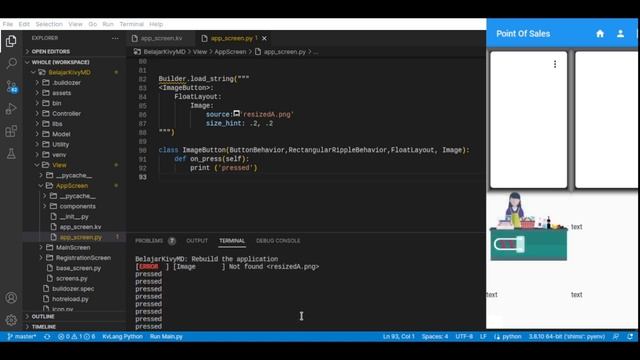
Task: Open the Help menu
Action: tap(156, 24)
